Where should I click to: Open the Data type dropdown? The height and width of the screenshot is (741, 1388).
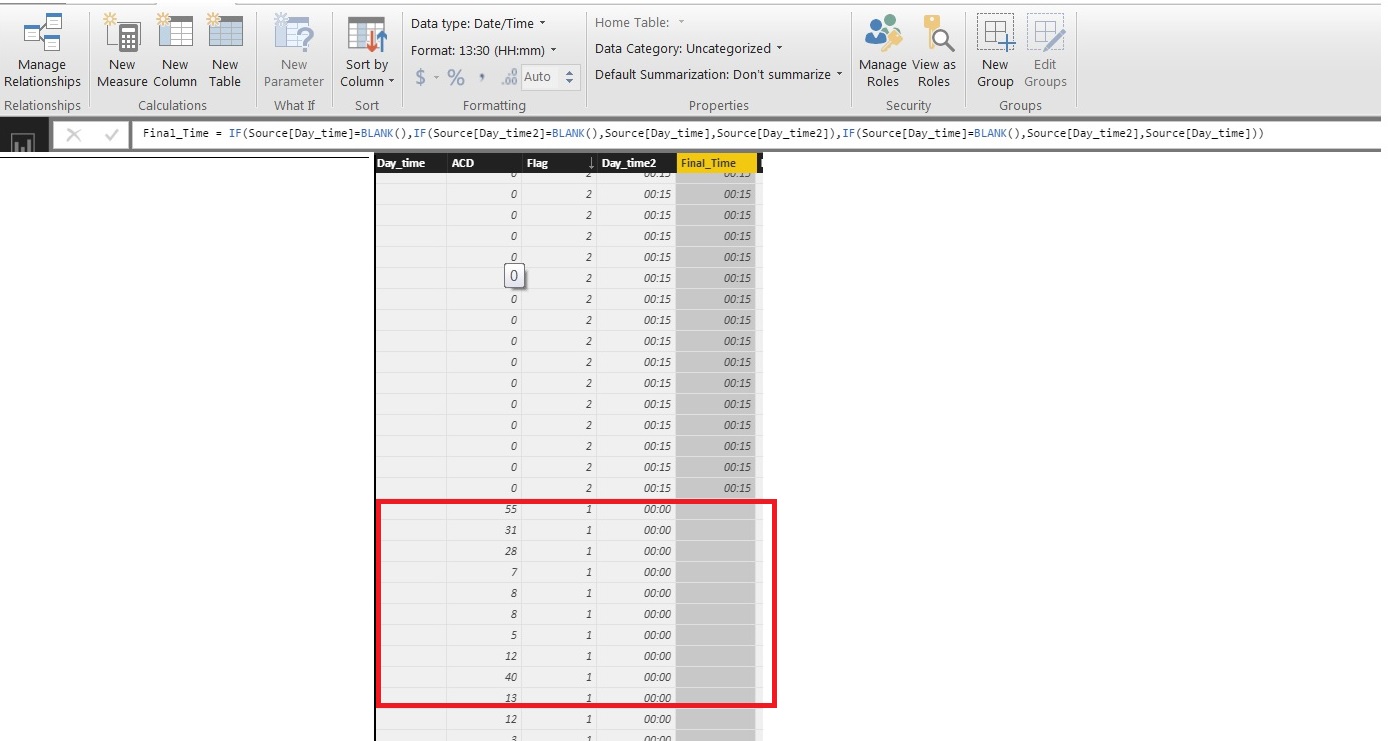tap(479, 23)
